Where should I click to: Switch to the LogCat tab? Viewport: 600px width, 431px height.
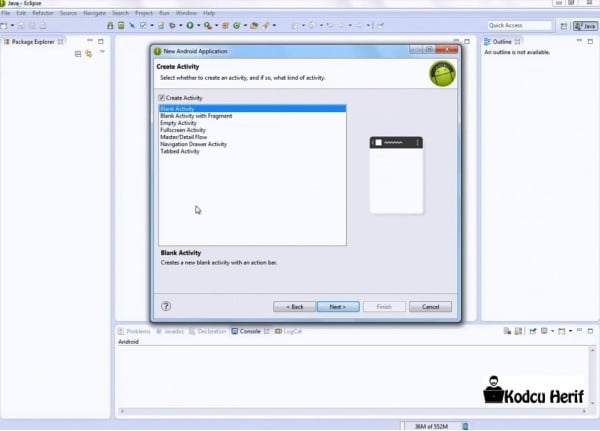click(289, 331)
